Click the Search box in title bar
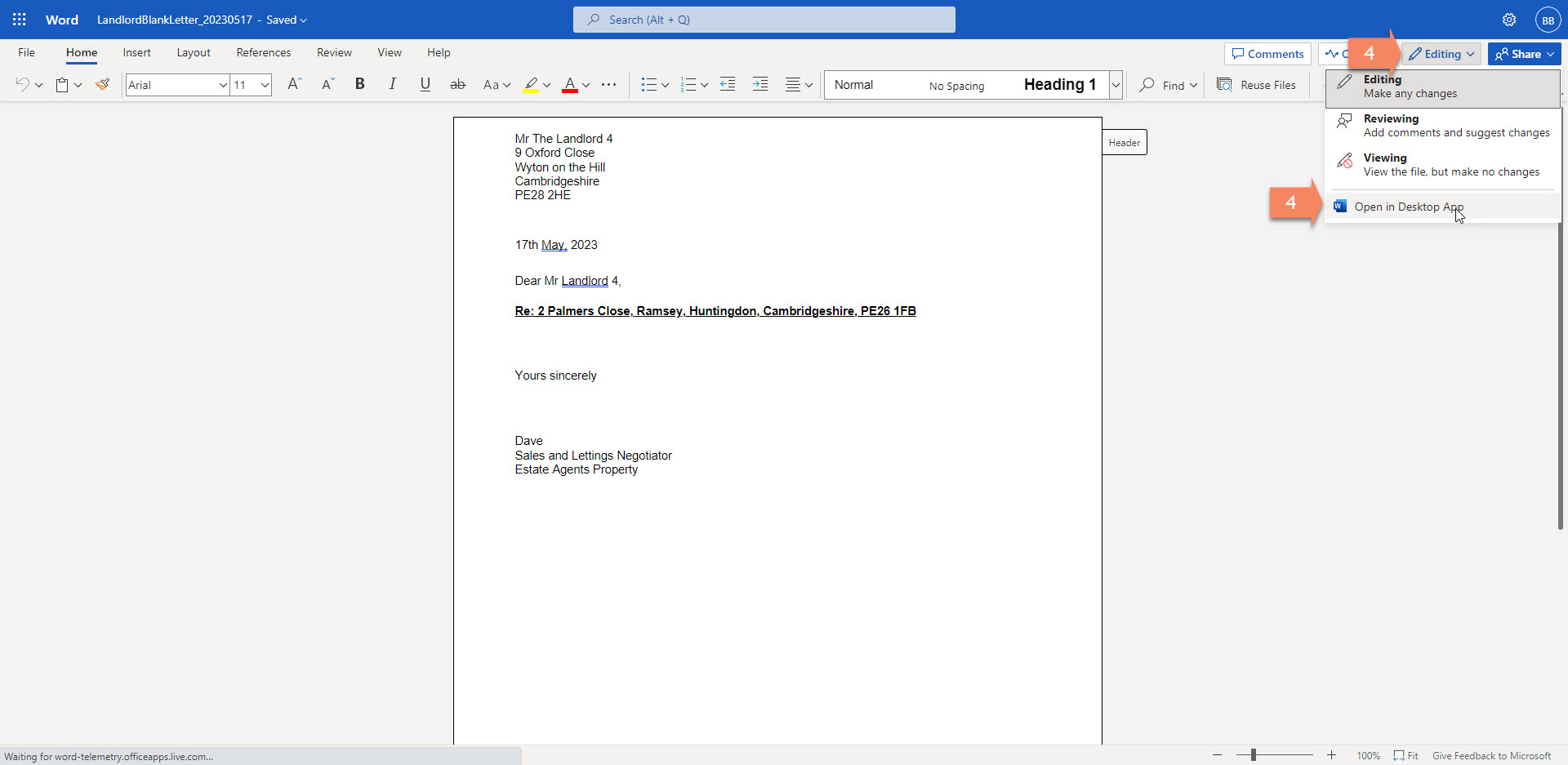Viewport: 1568px width, 765px height. click(x=764, y=20)
